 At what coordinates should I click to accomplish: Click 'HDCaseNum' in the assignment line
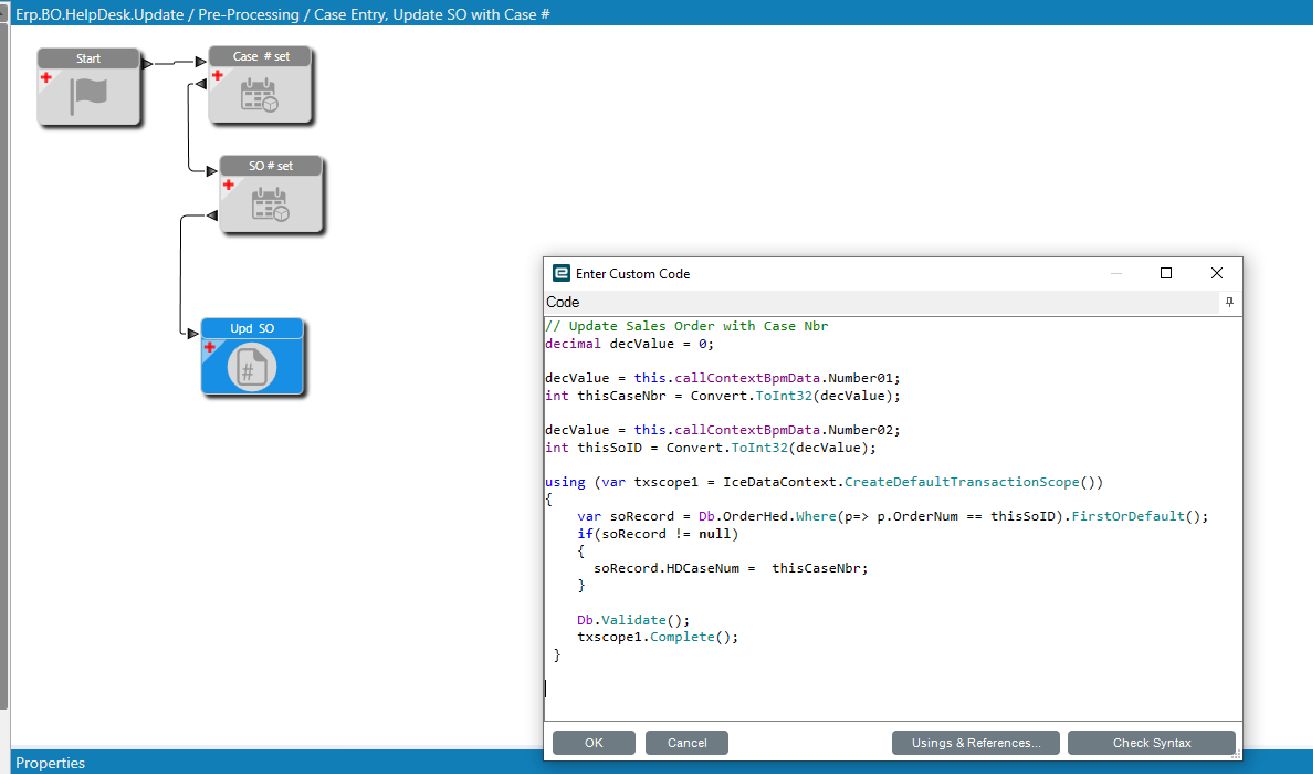coord(702,568)
